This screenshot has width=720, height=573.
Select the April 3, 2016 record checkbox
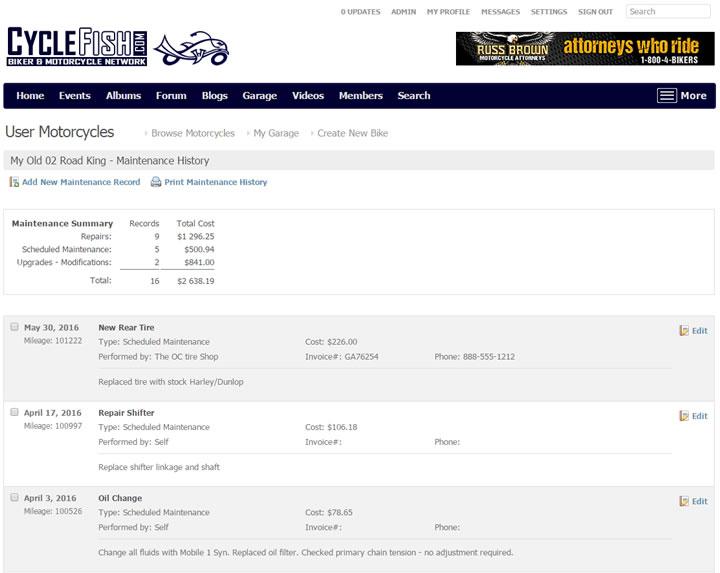pos(14,497)
